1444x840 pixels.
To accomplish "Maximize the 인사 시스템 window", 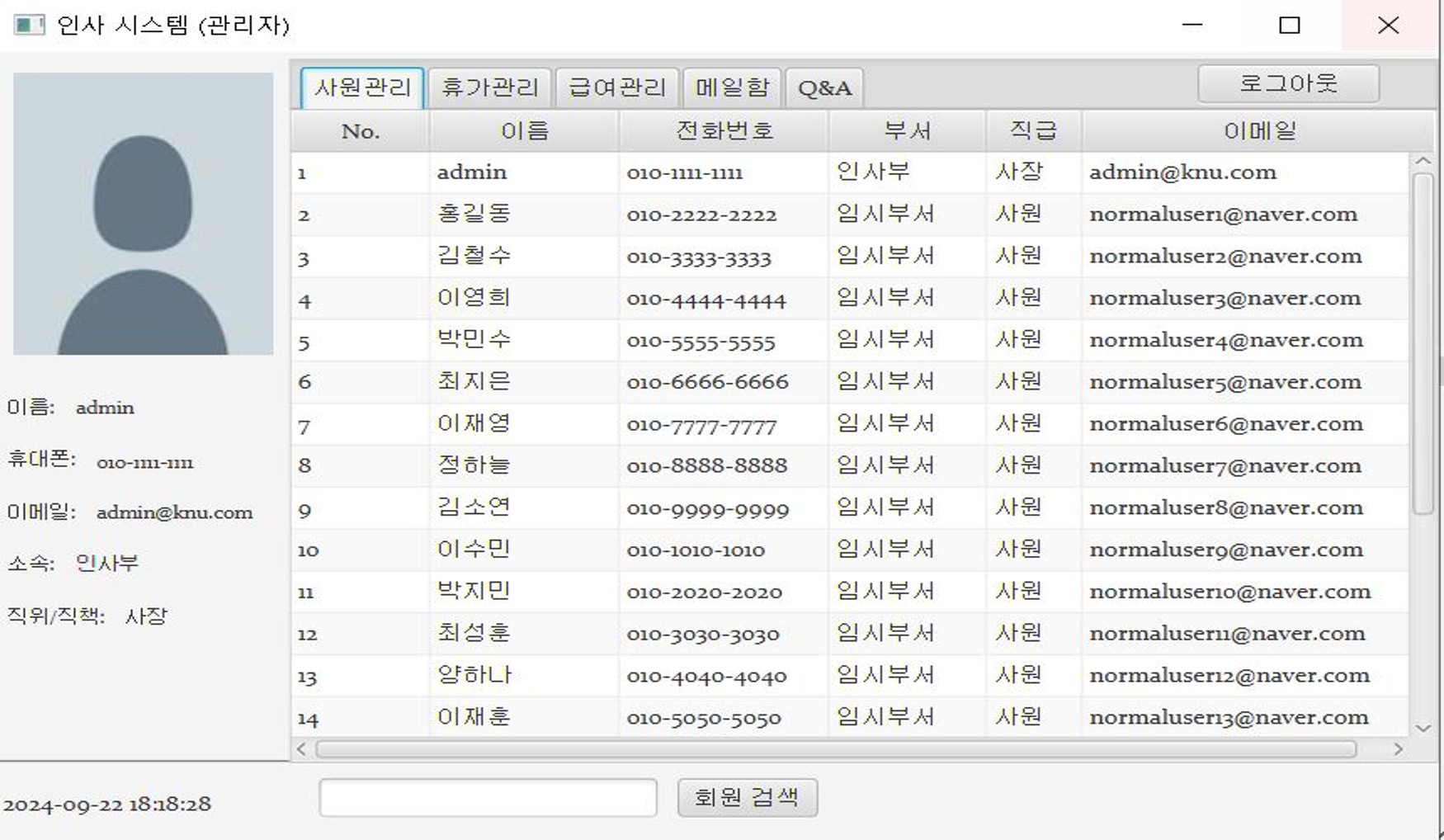I will [1289, 25].
